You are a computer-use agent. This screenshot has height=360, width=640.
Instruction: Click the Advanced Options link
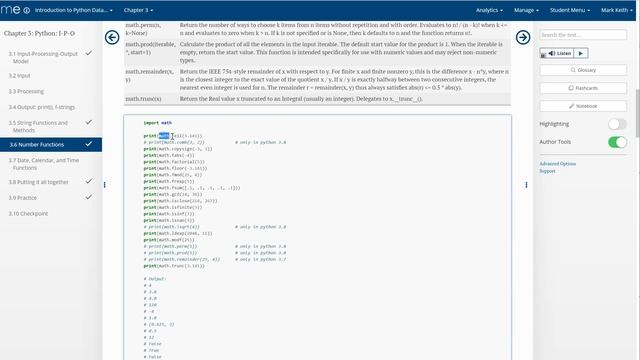point(558,164)
